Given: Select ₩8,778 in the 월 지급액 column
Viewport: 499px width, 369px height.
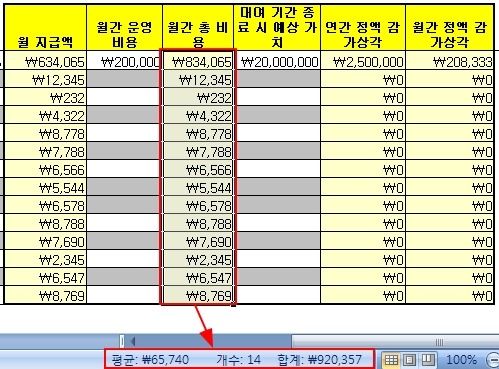Looking at the screenshot, I should [45, 133].
